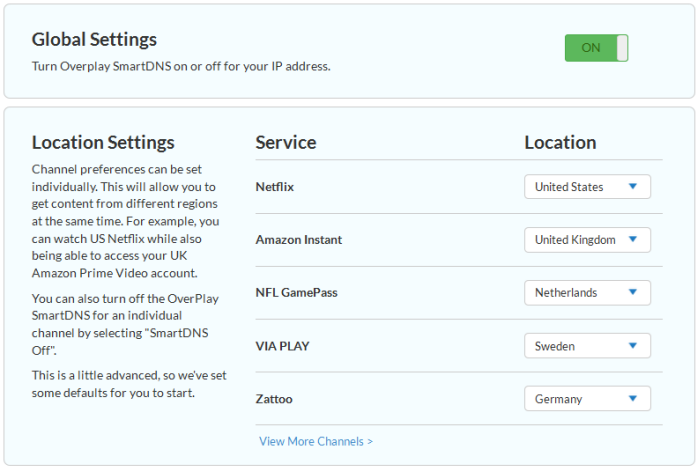Click the NFL GamePass service name
The image size is (700, 469).
tap(296, 293)
